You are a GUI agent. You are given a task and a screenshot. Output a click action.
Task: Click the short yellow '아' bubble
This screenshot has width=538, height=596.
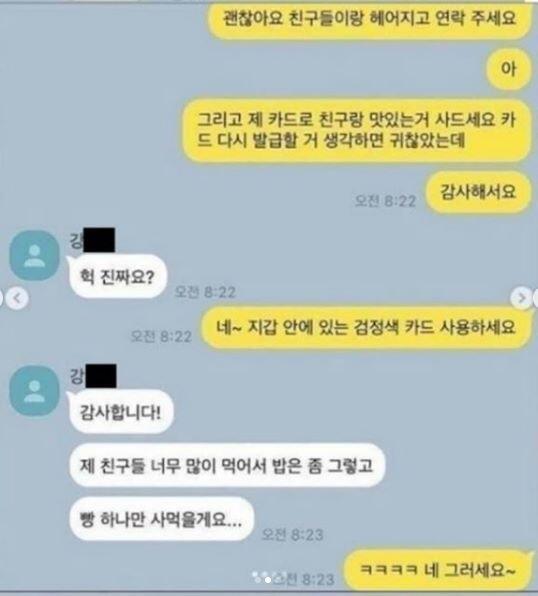point(508,69)
